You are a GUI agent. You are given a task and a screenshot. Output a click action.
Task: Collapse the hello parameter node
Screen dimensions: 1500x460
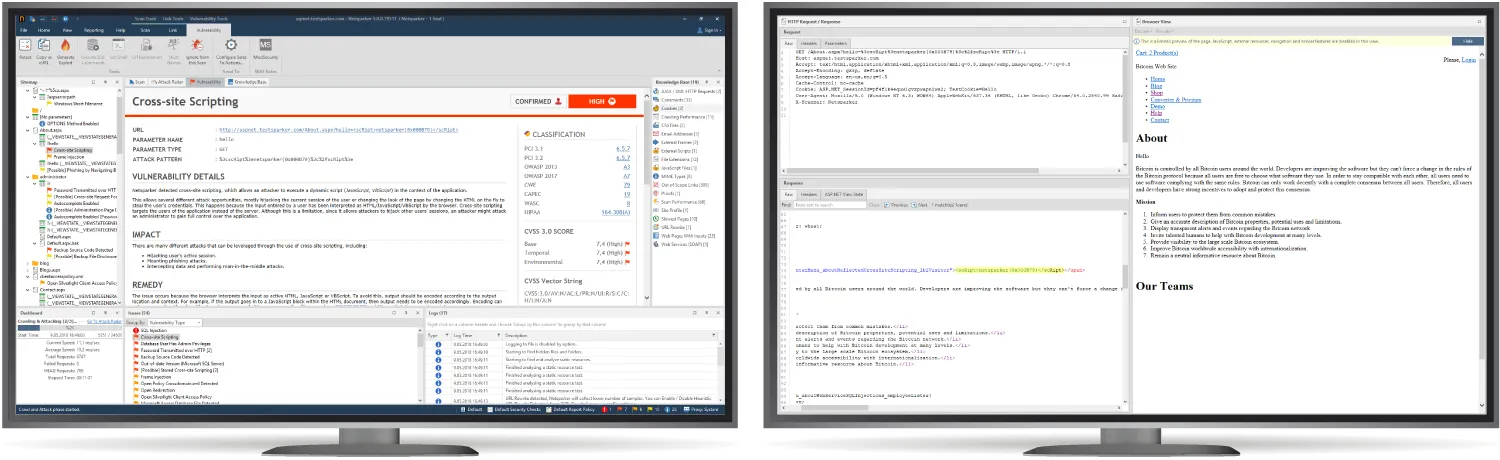pos(35,143)
